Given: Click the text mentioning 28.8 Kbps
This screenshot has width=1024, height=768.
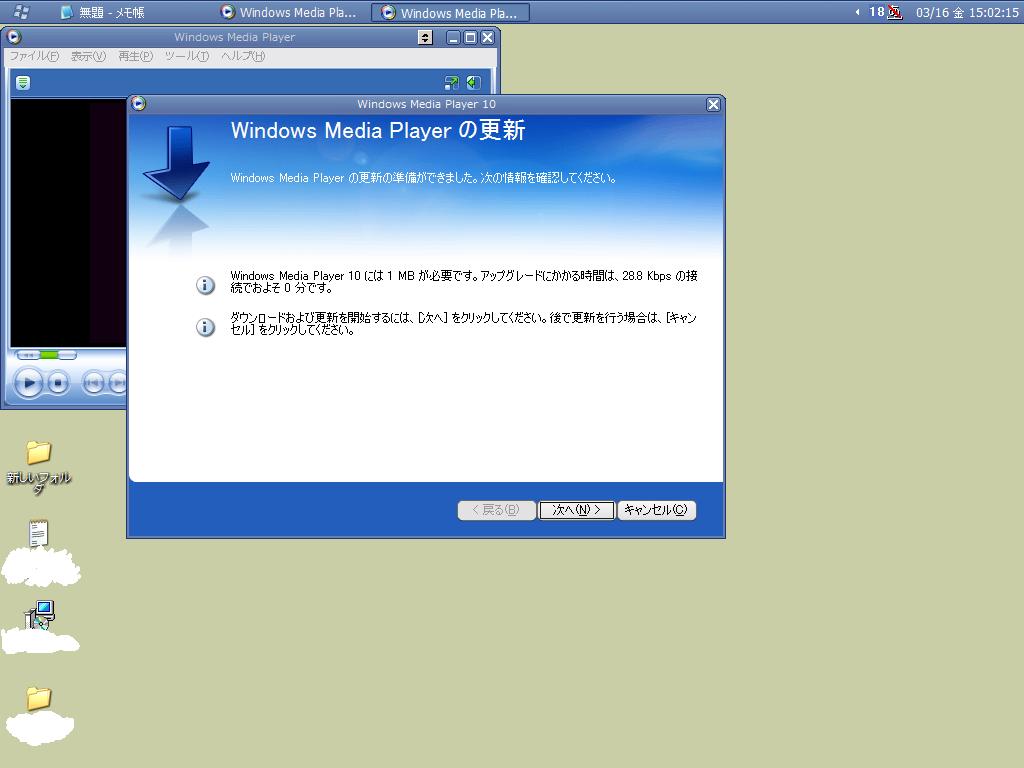Looking at the screenshot, I should [x=464, y=281].
